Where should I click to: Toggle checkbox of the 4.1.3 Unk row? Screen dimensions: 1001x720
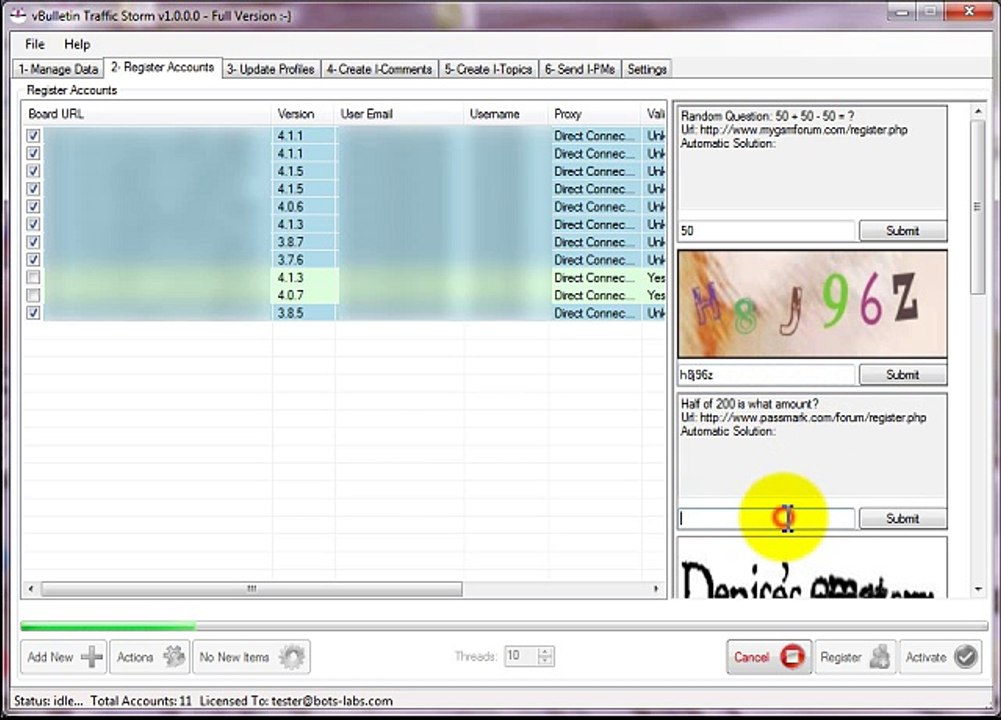tap(33, 224)
